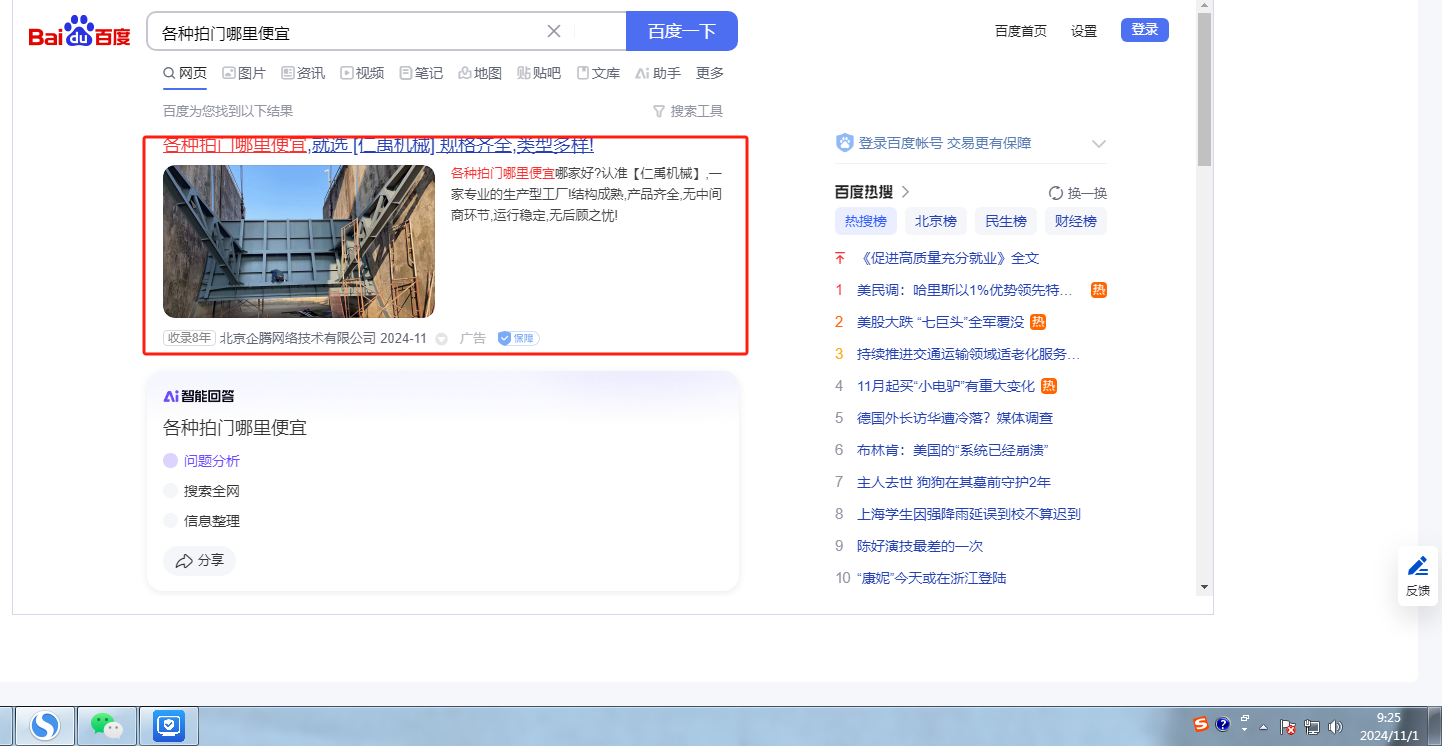This screenshot has height=746, width=1442.
Task: Switch to the 地图 tab
Action: coord(480,73)
